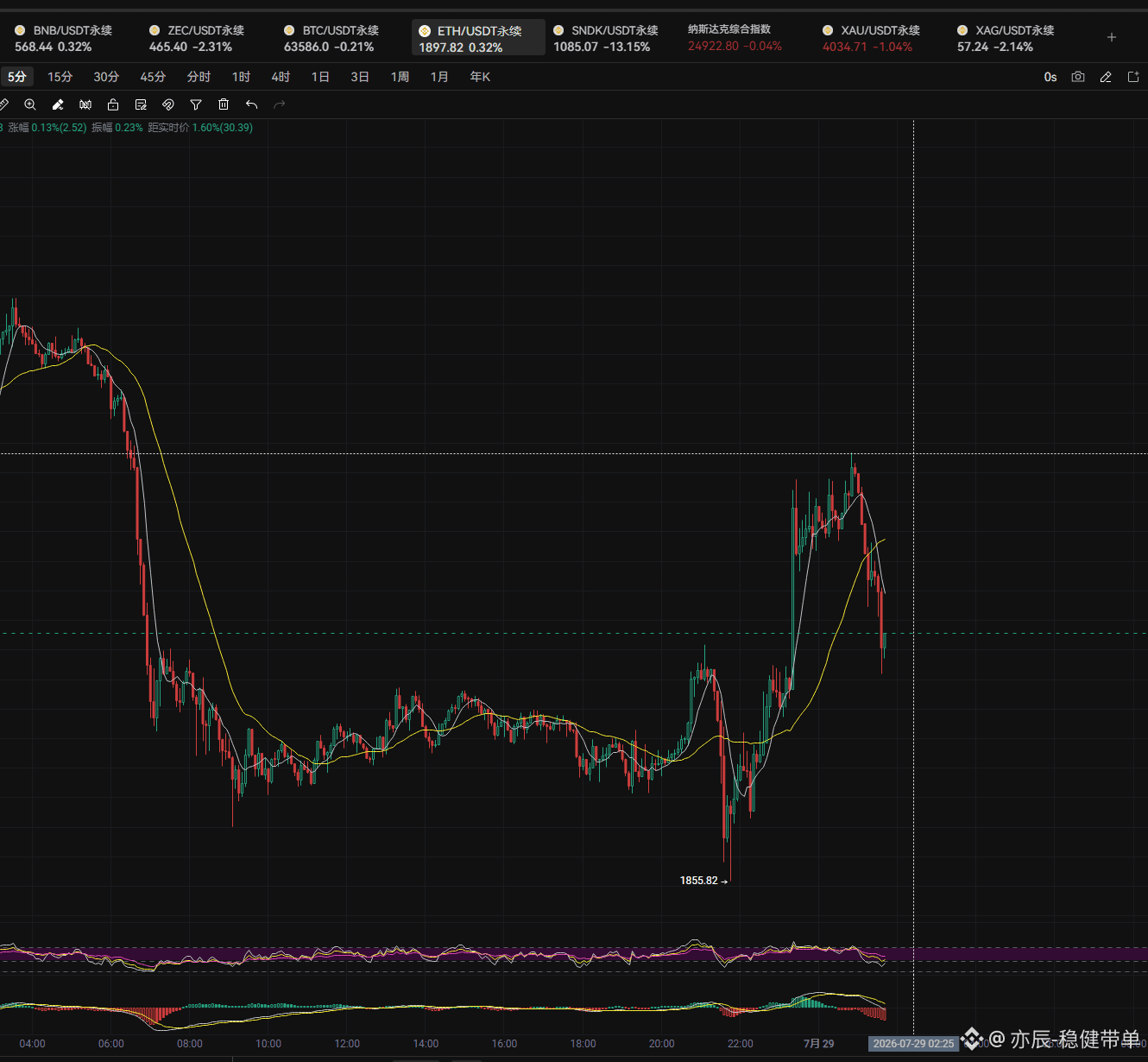This screenshot has width=1148, height=1062.
Task: Click the new layout icon top right
Action: click(1133, 77)
